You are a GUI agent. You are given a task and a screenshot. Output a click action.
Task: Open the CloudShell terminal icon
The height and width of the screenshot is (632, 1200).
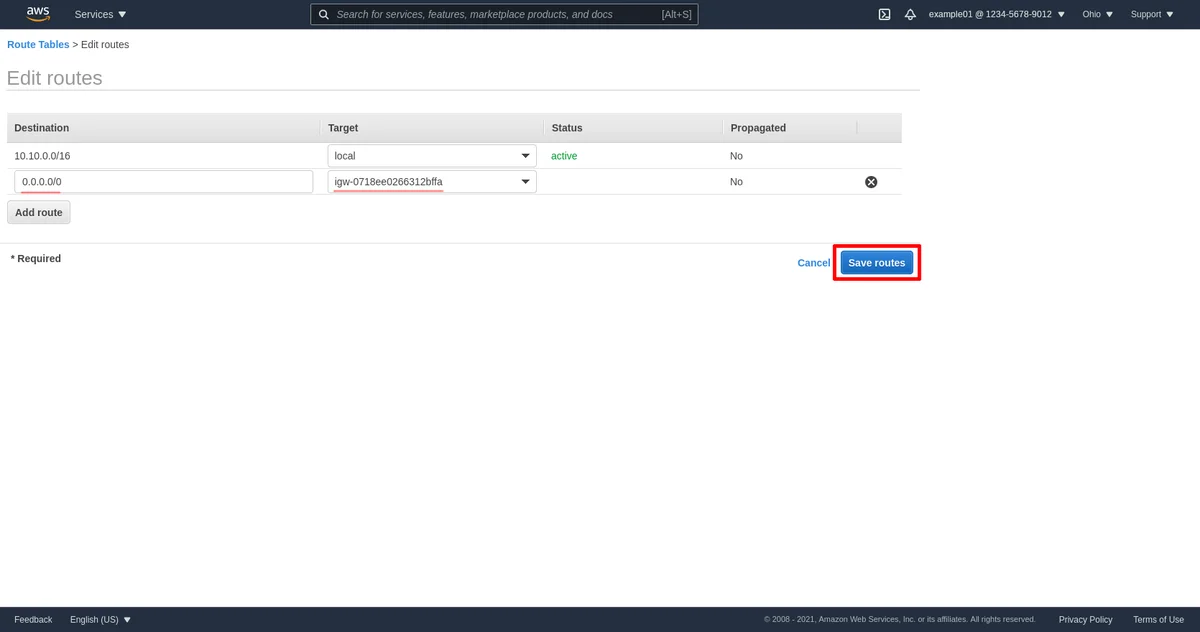point(884,15)
